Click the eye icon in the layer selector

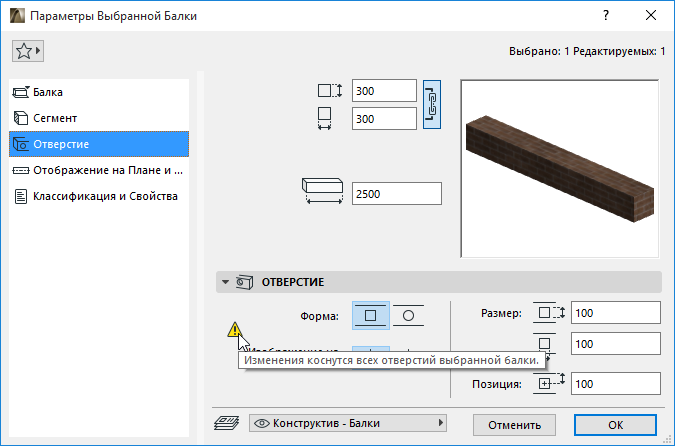point(262,424)
